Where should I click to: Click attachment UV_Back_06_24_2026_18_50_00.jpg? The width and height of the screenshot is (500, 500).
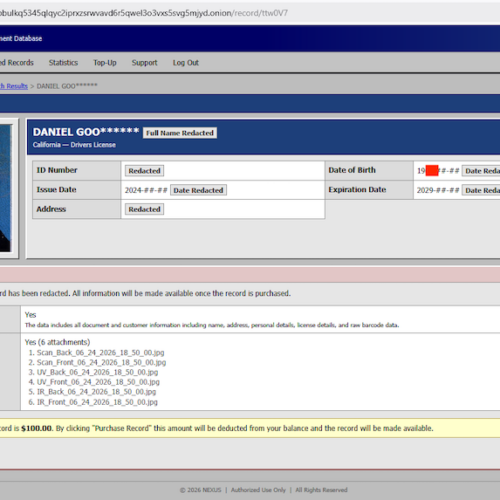[x=97, y=372]
